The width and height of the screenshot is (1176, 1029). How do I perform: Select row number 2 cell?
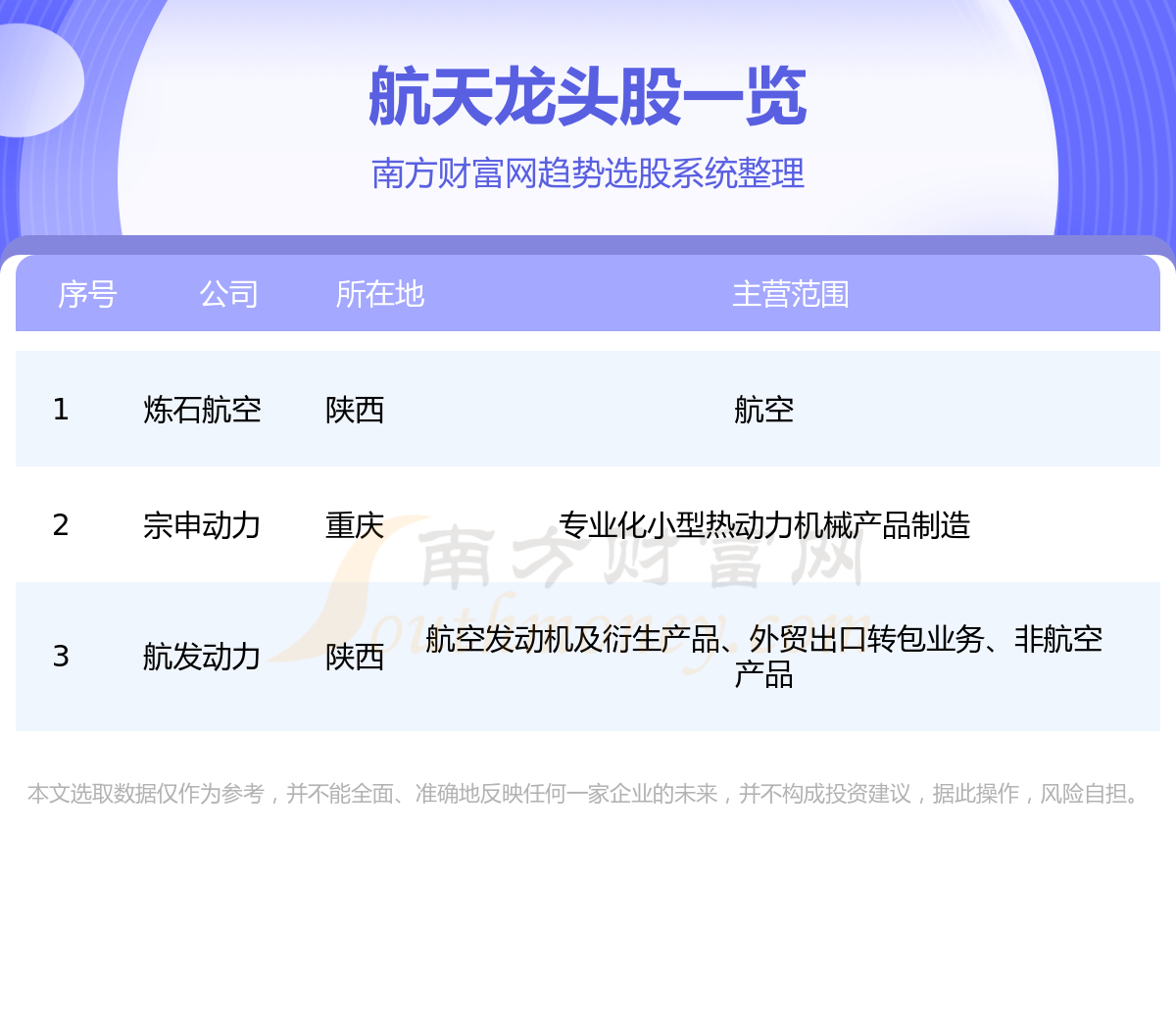[61, 524]
